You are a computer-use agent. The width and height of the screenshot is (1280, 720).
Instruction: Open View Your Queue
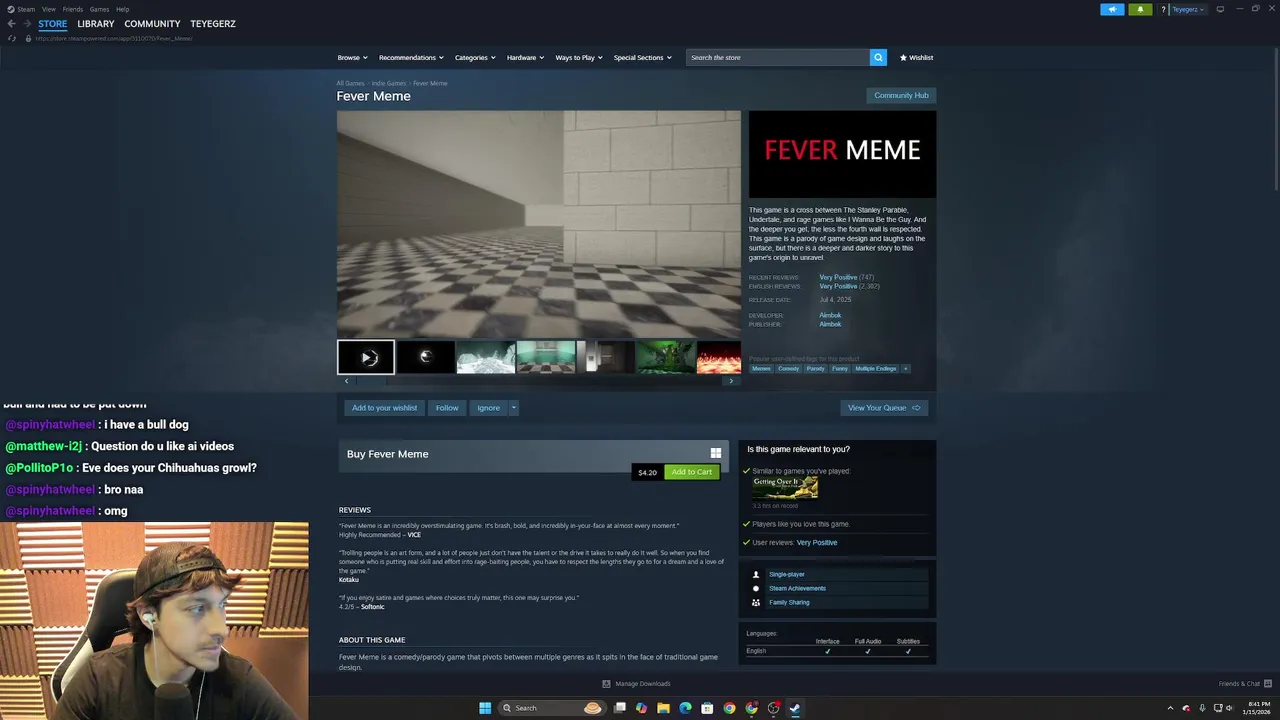tap(884, 407)
